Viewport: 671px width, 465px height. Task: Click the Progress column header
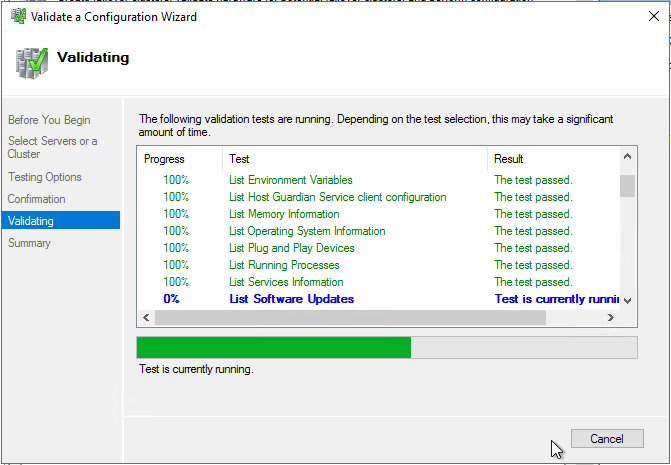[x=180, y=159]
